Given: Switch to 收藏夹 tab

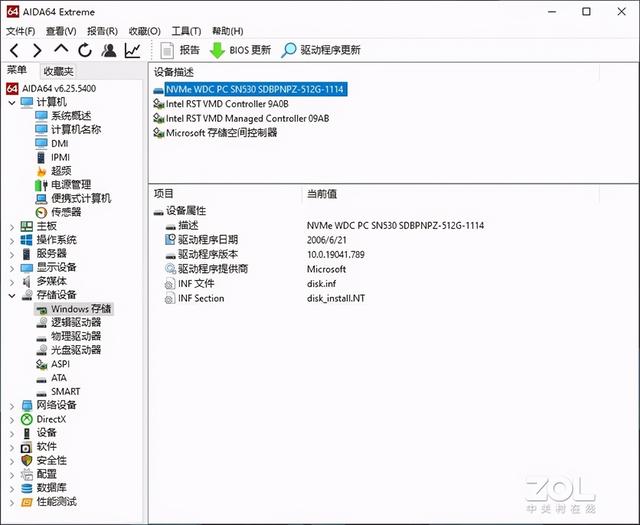Looking at the screenshot, I should (58, 71).
